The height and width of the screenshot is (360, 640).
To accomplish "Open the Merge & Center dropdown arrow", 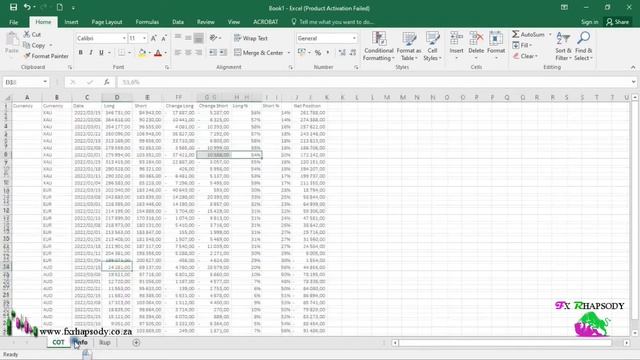I will coord(289,53).
